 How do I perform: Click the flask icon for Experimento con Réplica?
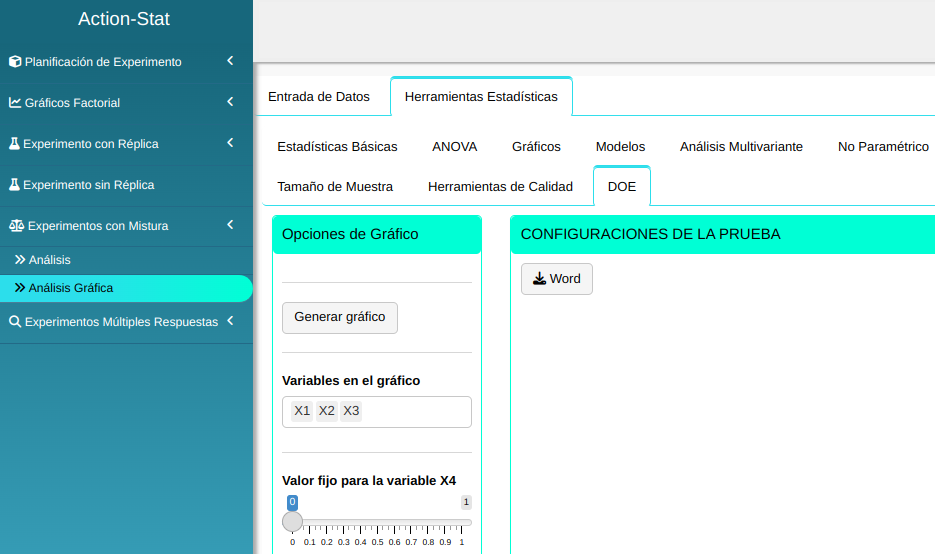(x=15, y=144)
